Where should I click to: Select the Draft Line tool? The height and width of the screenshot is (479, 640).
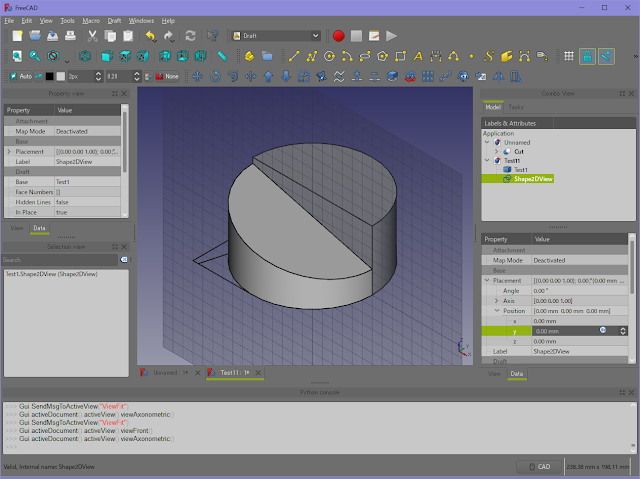point(293,56)
